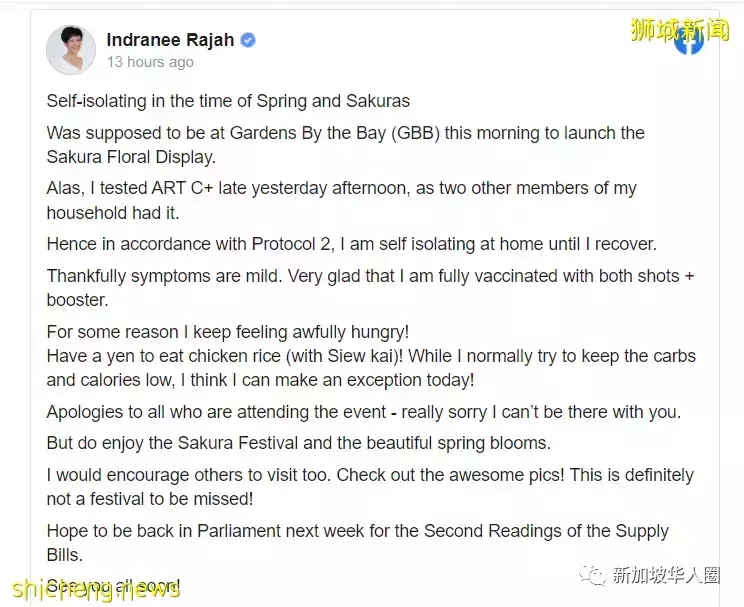Viewport: 744px width, 607px height.
Task: Click the line mentioning Gardens By the Bay
Action: (x=345, y=133)
